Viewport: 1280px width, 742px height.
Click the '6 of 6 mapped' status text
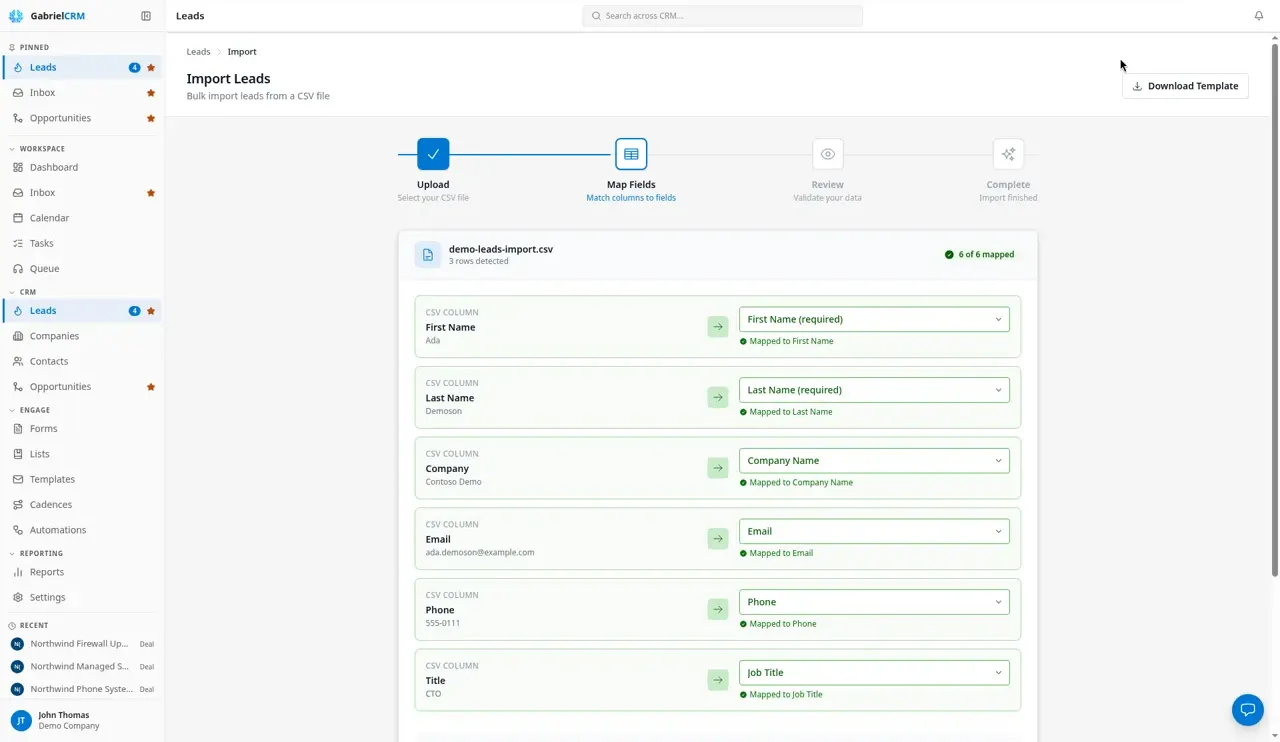(986, 254)
